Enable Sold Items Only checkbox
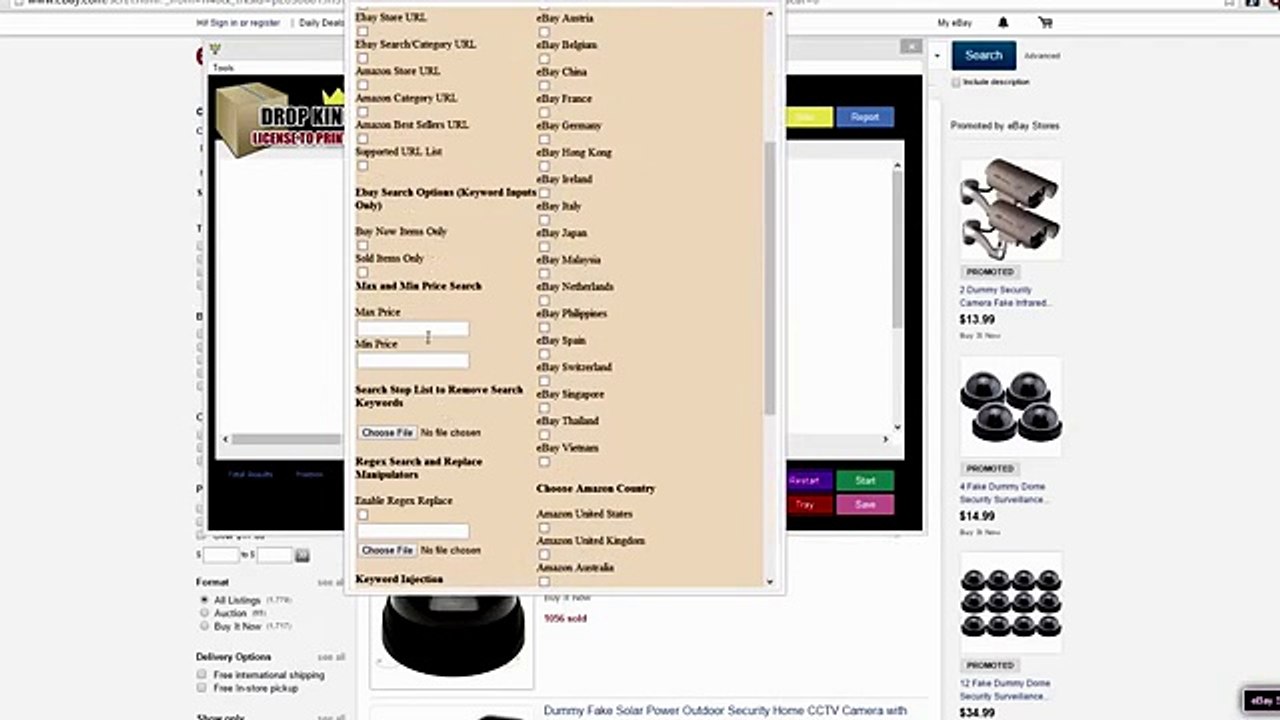Viewport: 1280px width, 720px height. pos(362,273)
